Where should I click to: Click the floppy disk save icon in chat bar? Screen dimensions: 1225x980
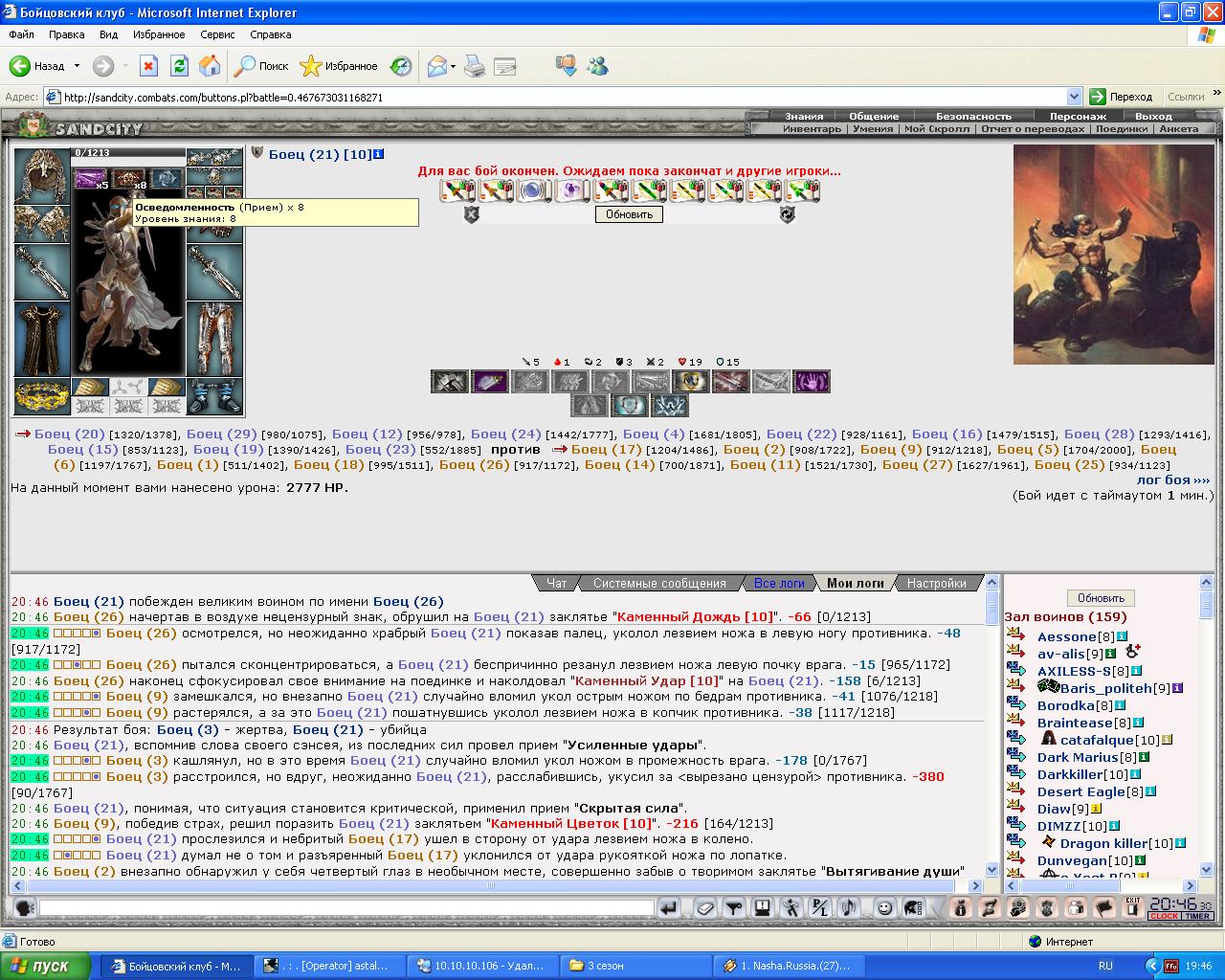(x=762, y=907)
